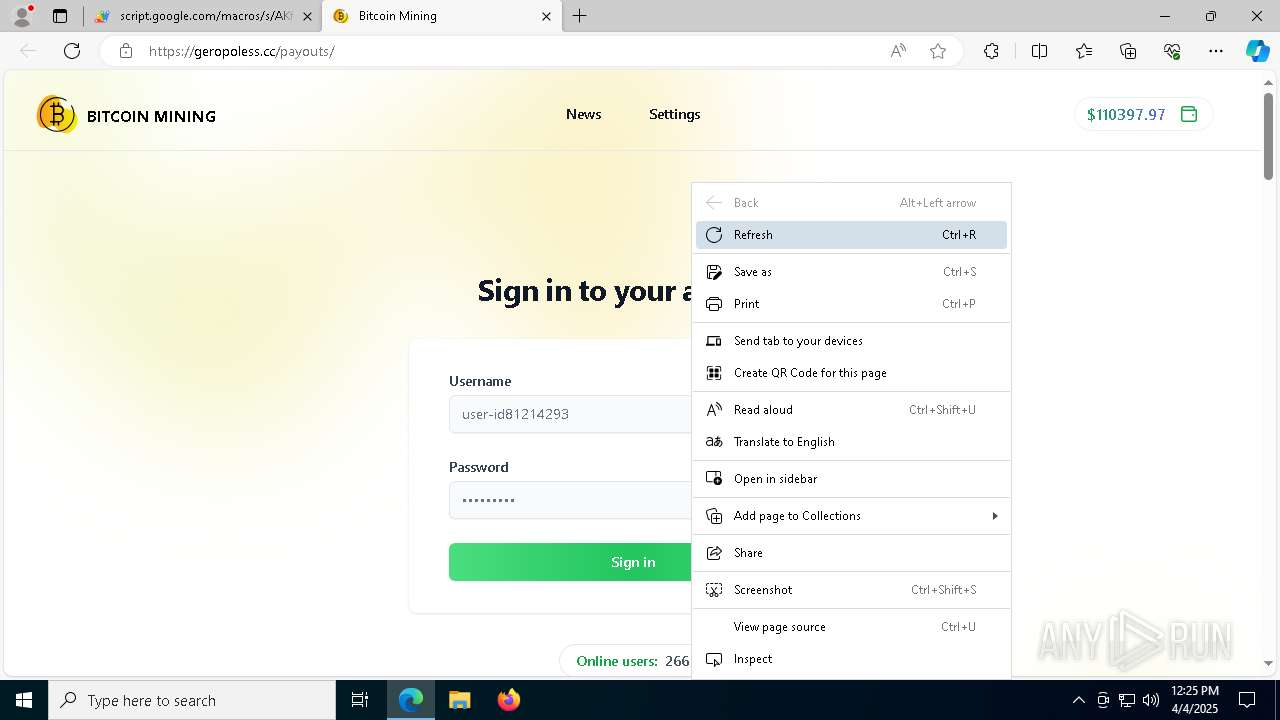1280x720 pixels.
Task: Choose Inspect from context menu
Action: [851, 659]
